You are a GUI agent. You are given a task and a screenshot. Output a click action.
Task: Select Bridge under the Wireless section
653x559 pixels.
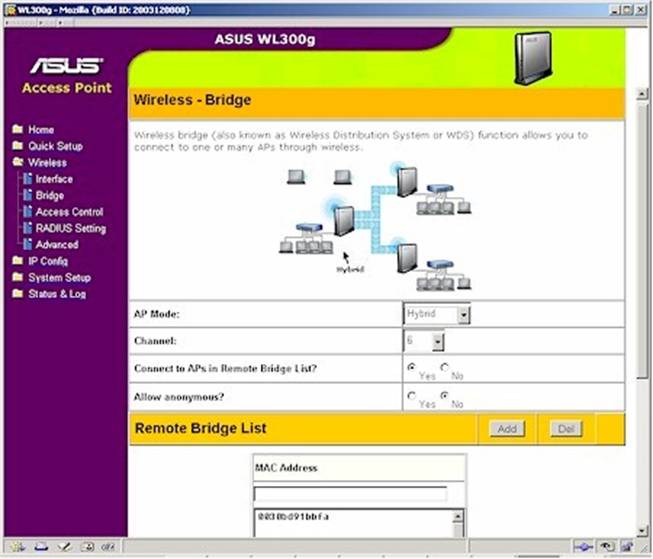(x=50, y=195)
